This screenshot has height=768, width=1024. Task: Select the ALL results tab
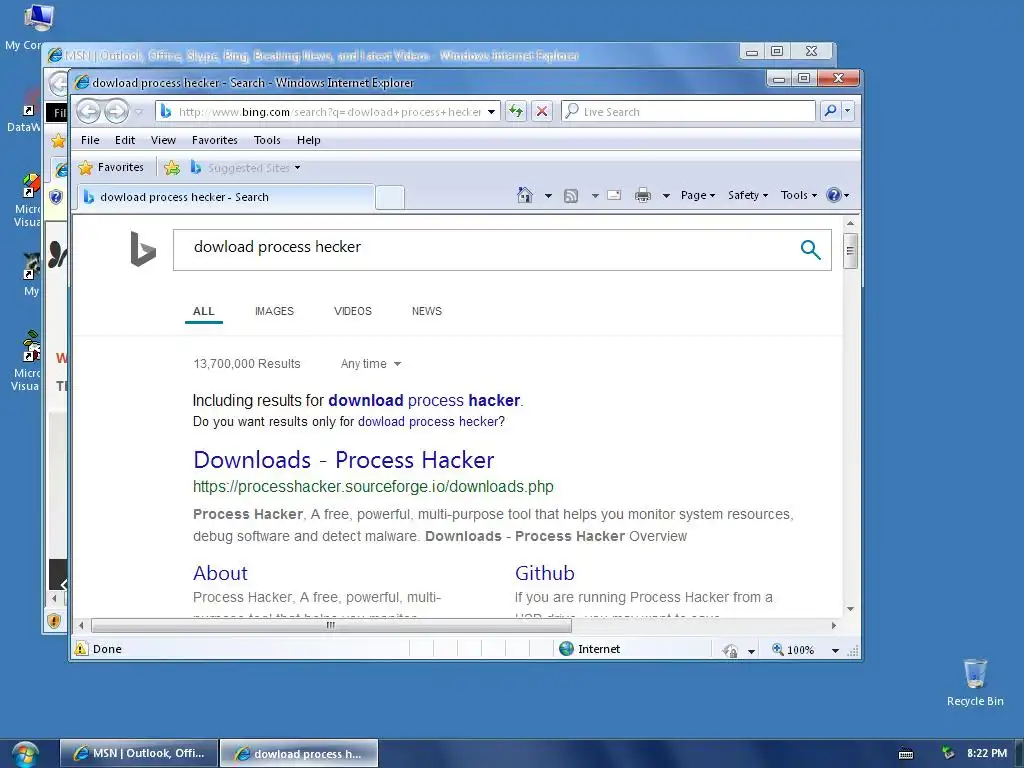[204, 311]
